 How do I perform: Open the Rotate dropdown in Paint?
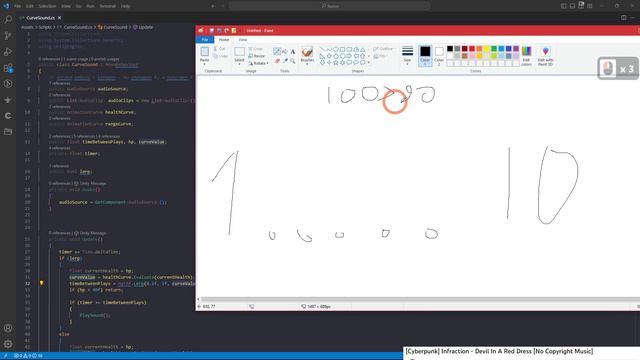point(258,63)
